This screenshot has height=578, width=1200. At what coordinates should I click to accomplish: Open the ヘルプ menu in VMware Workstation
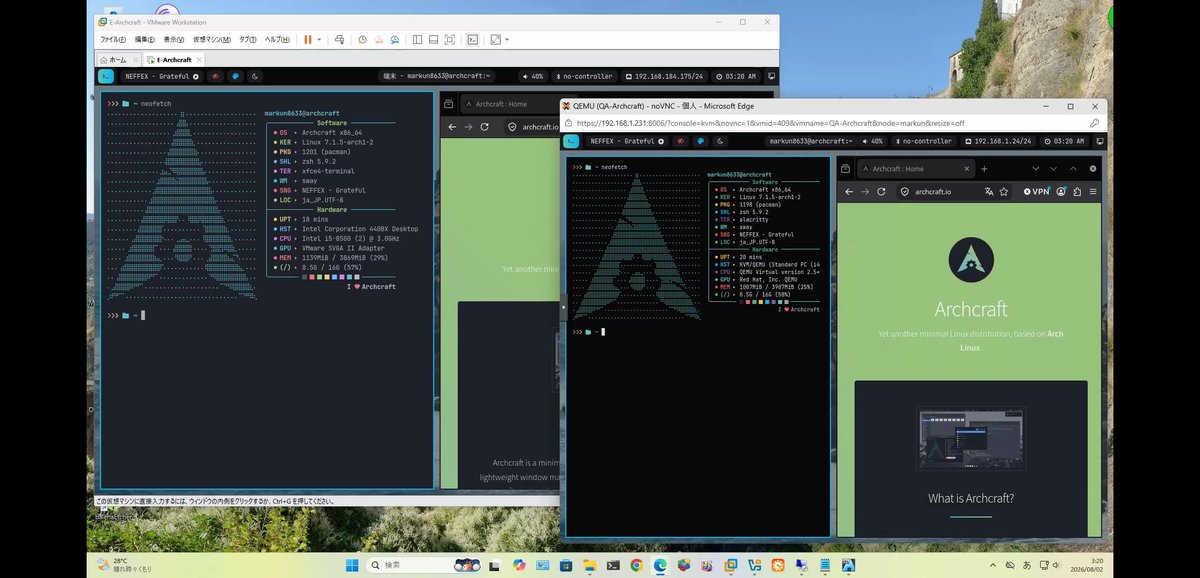(276, 40)
